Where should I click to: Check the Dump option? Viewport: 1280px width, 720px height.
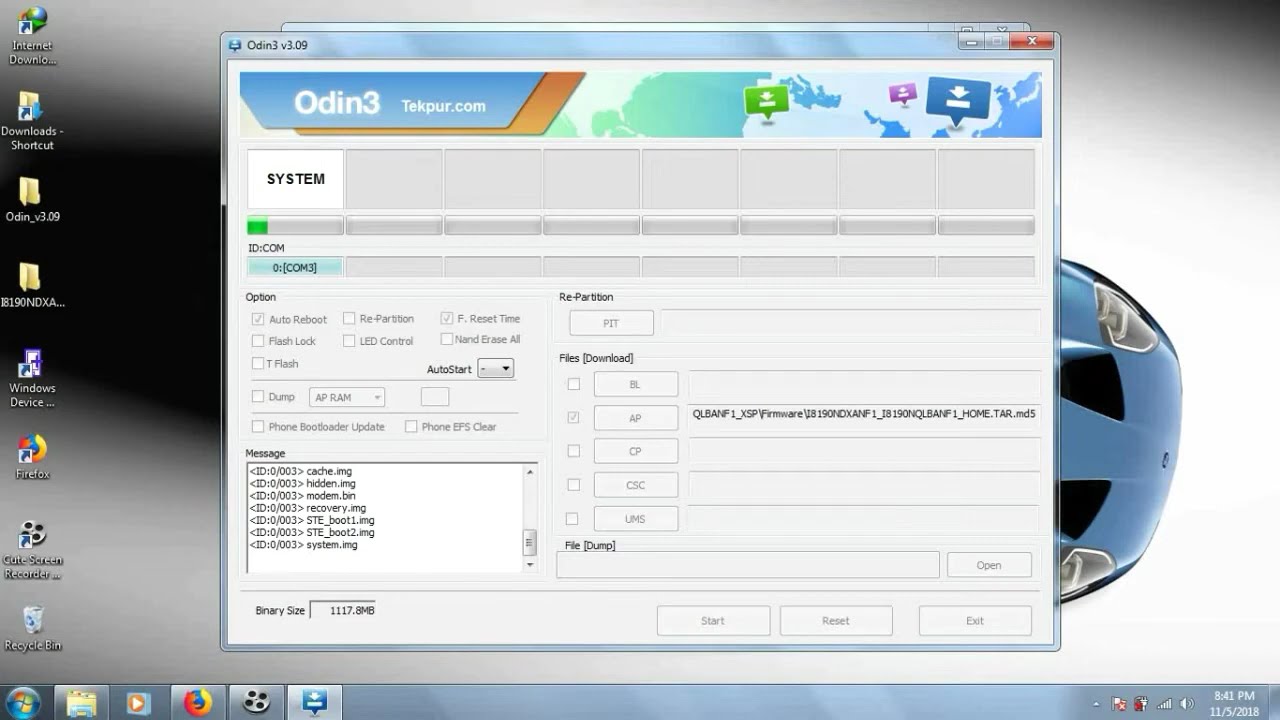click(258, 396)
